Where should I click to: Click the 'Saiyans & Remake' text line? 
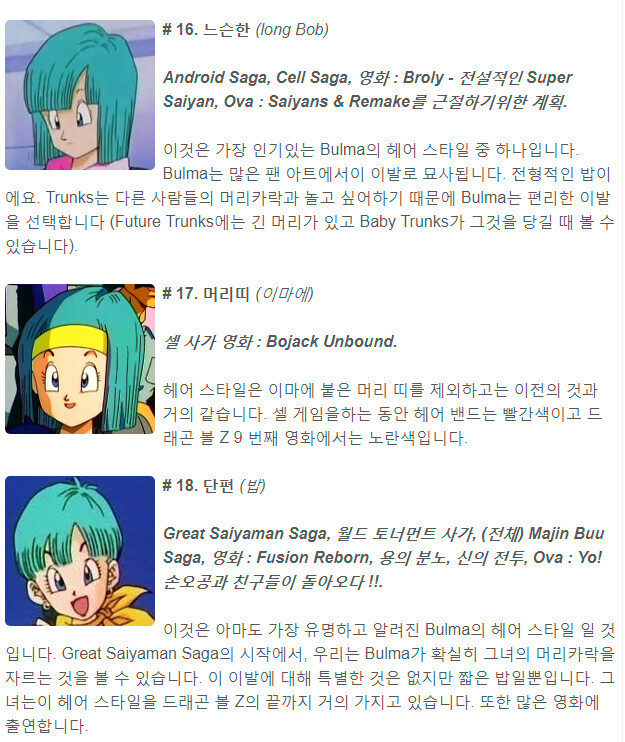365,102
